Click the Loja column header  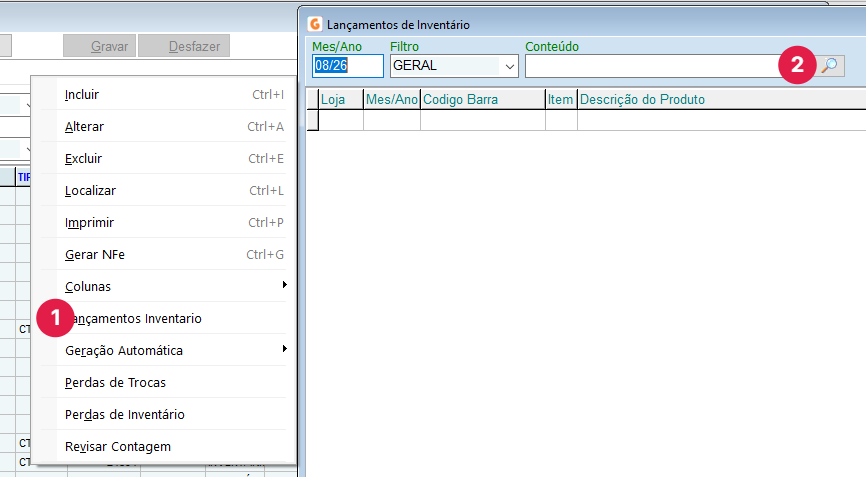point(341,99)
